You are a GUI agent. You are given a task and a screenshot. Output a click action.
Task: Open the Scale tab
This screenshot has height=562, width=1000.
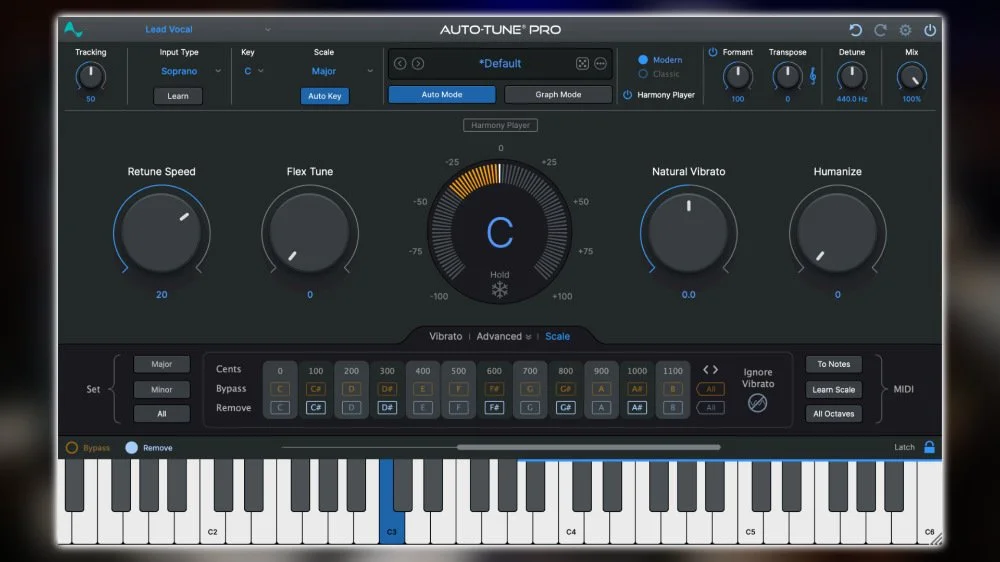557,336
